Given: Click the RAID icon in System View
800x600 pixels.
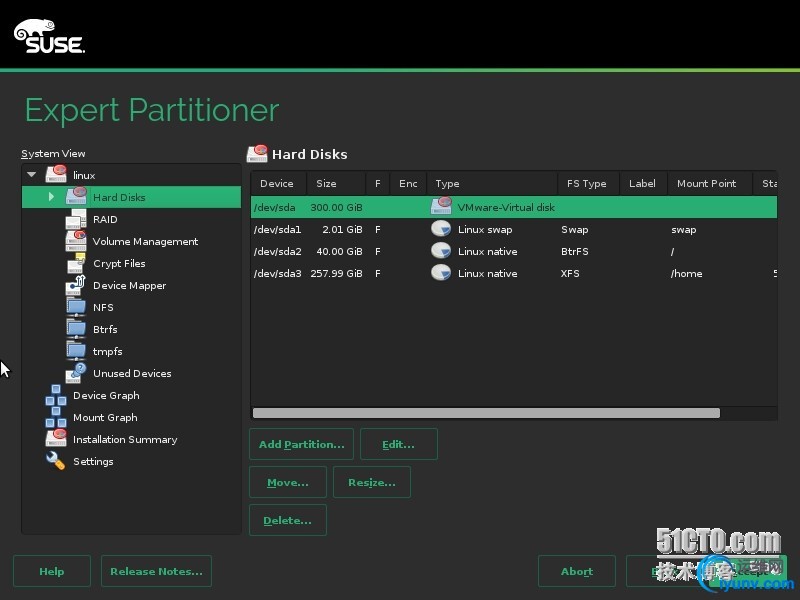Looking at the screenshot, I should 76,219.
